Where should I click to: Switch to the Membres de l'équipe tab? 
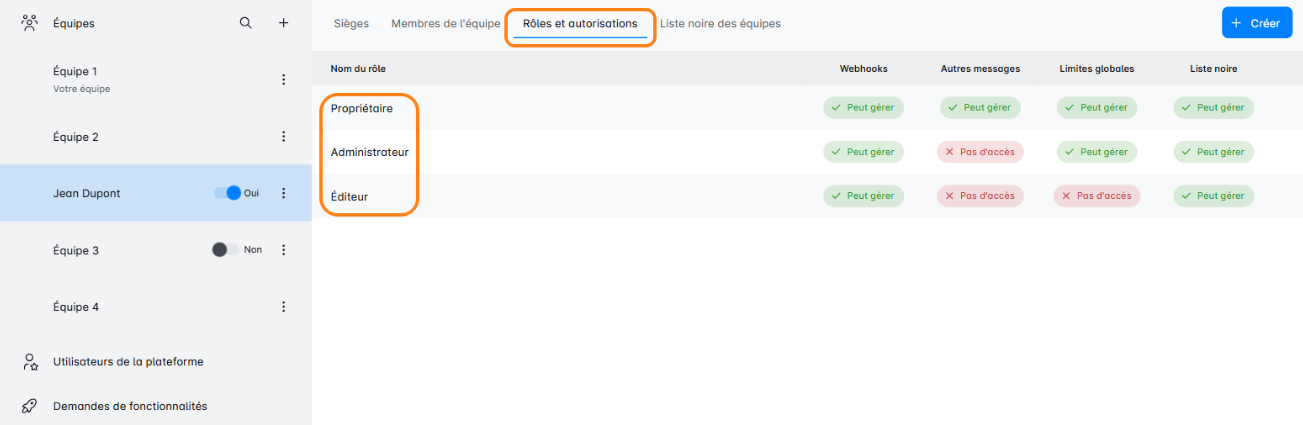click(445, 23)
